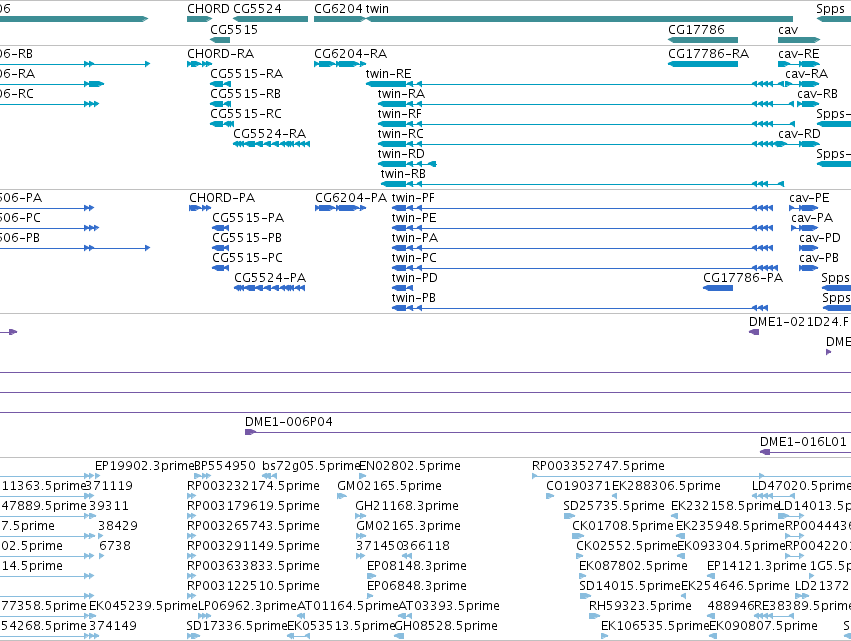Image resolution: width=851 pixels, height=641 pixels.
Task: Click the CG5515 gene label
Action: (234, 29)
